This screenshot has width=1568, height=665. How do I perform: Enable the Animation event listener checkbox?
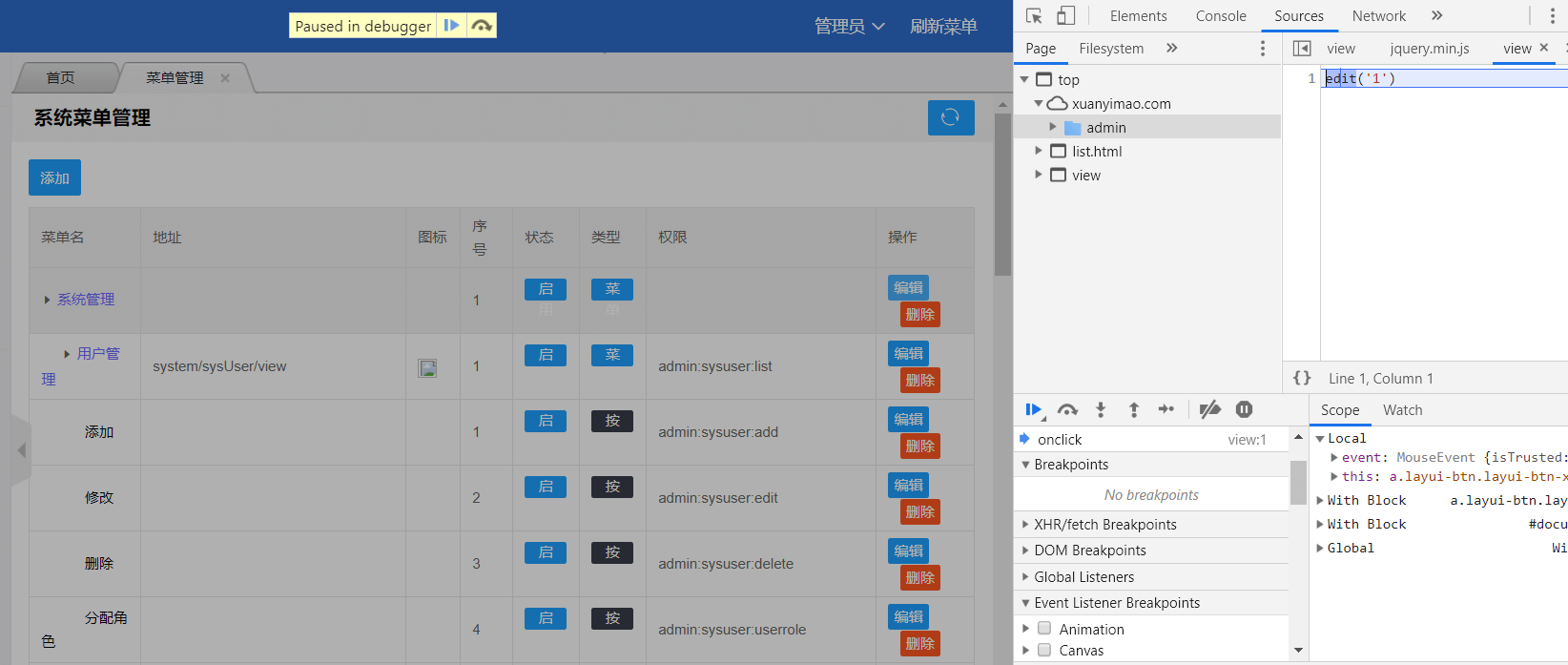click(x=1044, y=629)
